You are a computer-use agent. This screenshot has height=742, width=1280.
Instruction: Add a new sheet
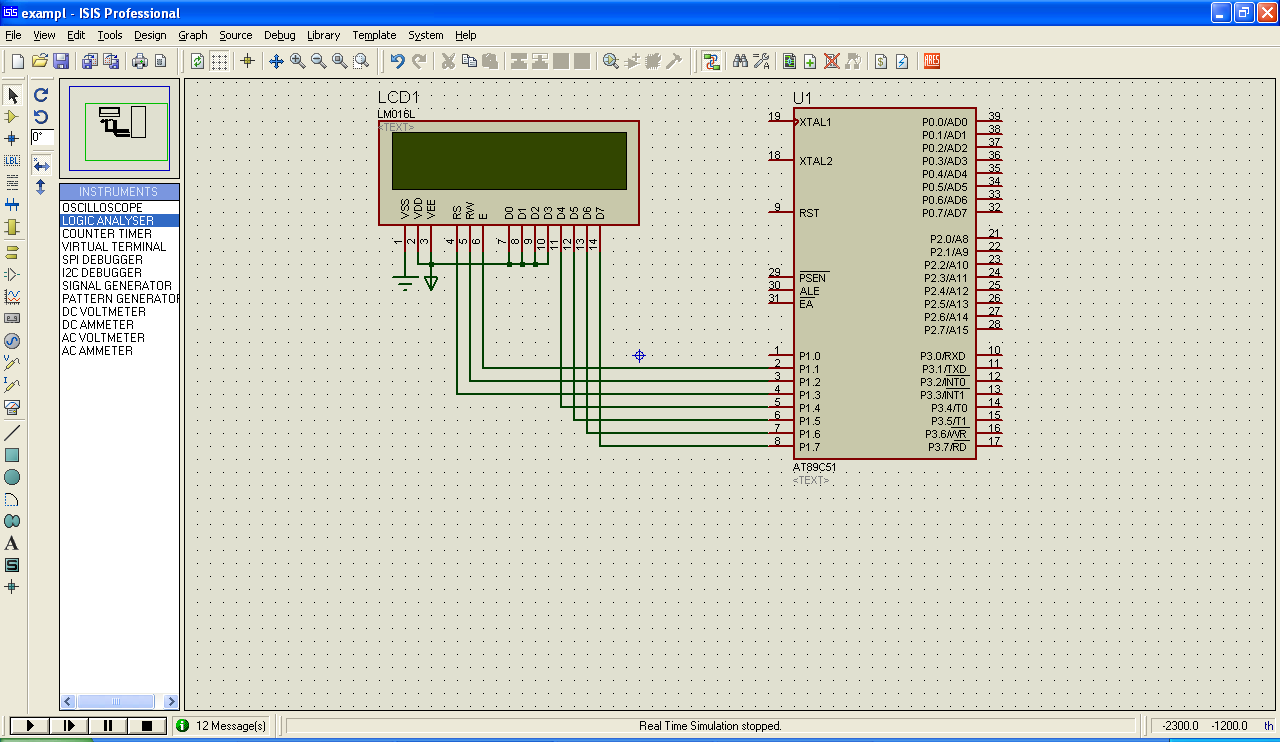(810, 61)
